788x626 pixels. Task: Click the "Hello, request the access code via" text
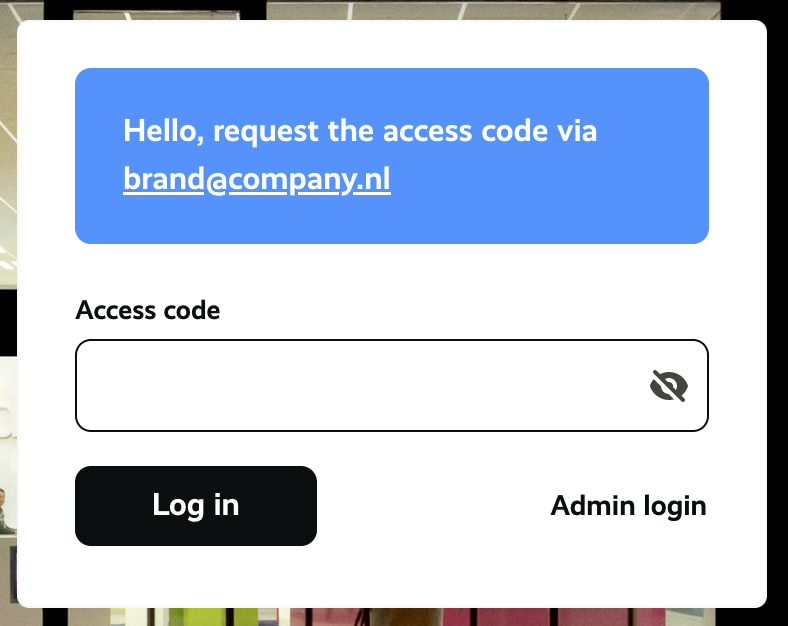point(360,131)
